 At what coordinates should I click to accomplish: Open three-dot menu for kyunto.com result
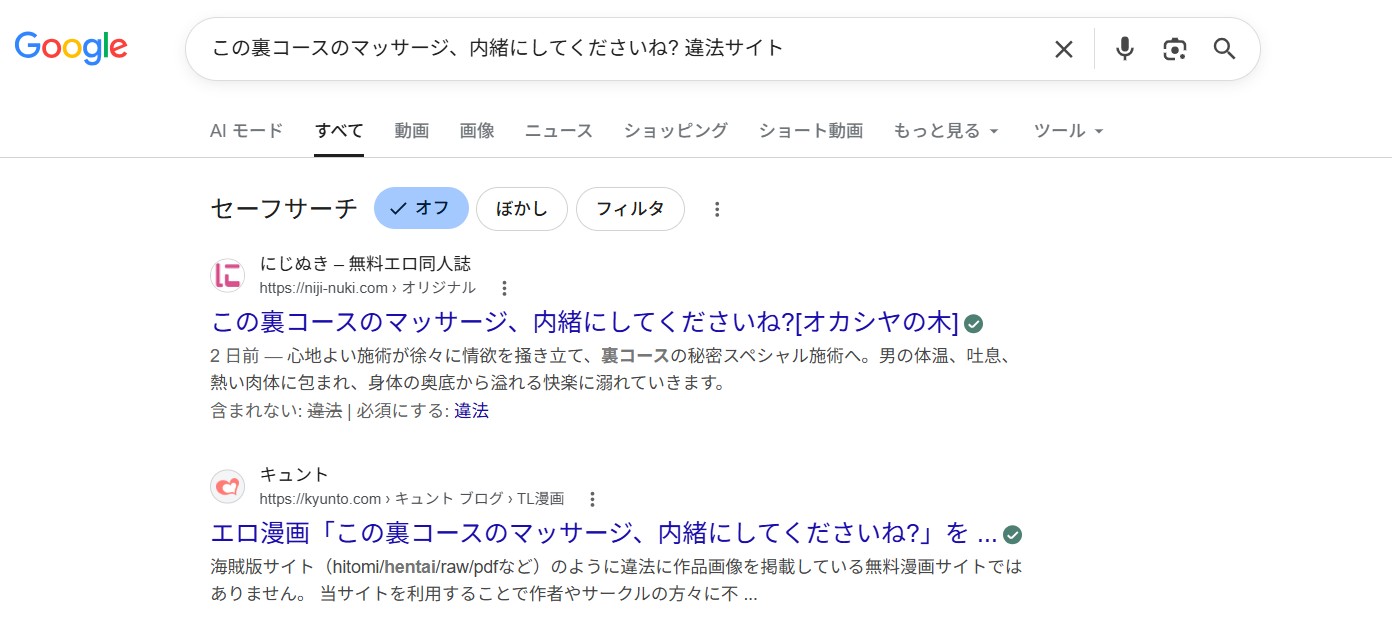tap(592, 498)
